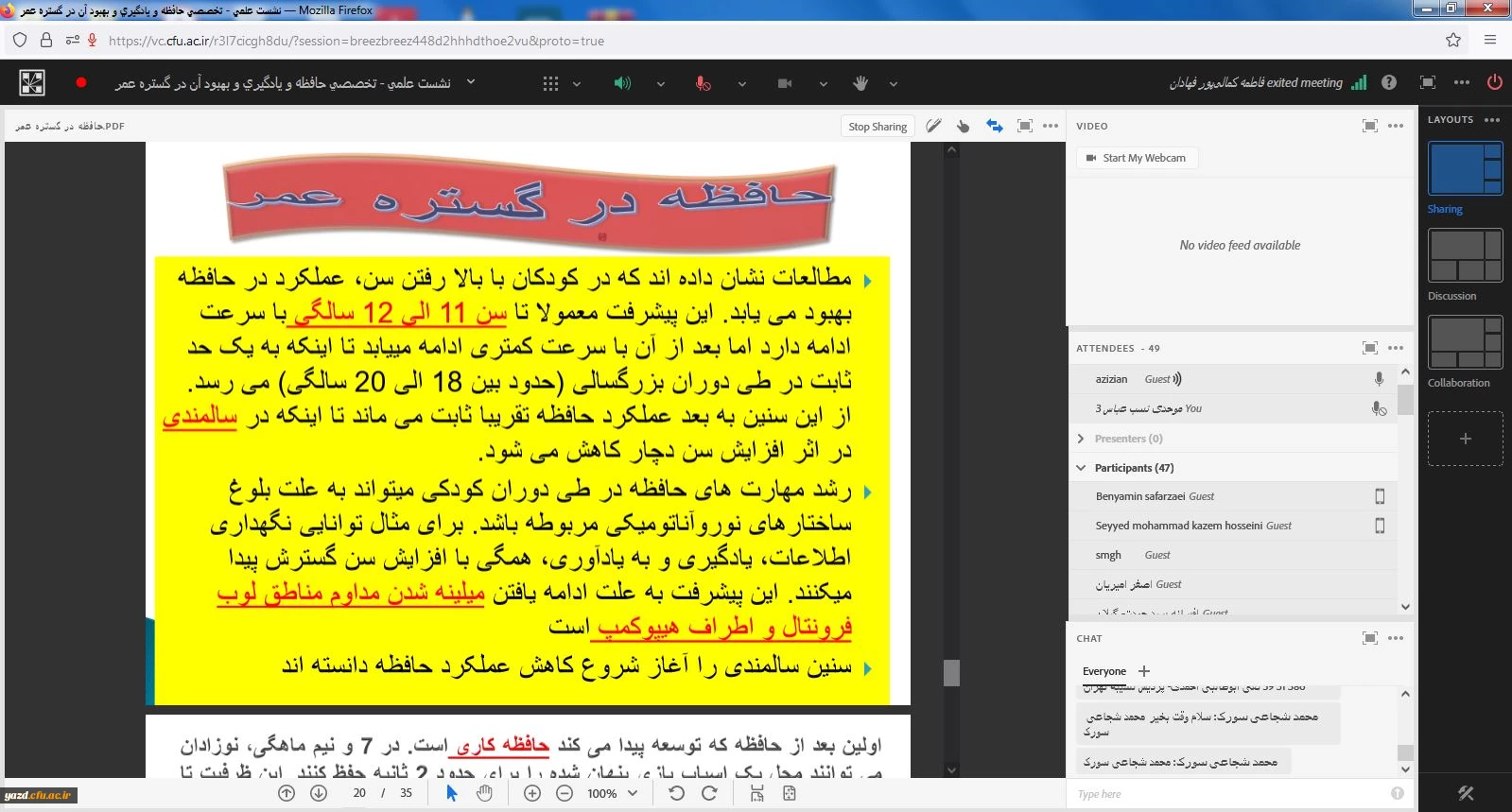Zoom in on the shared PDF
The height and width of the screenshot is (812, 1512).
pyautogui.click(x=532, y=793)
